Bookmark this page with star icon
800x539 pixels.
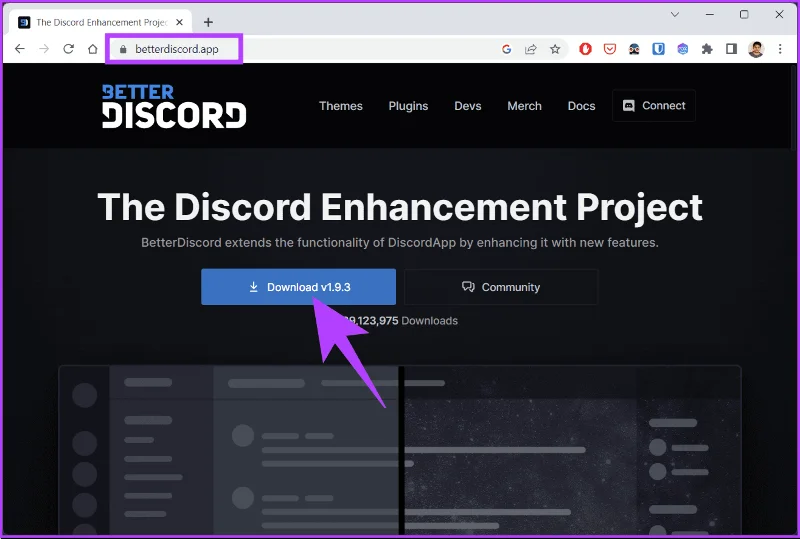[x=555, y=49]
